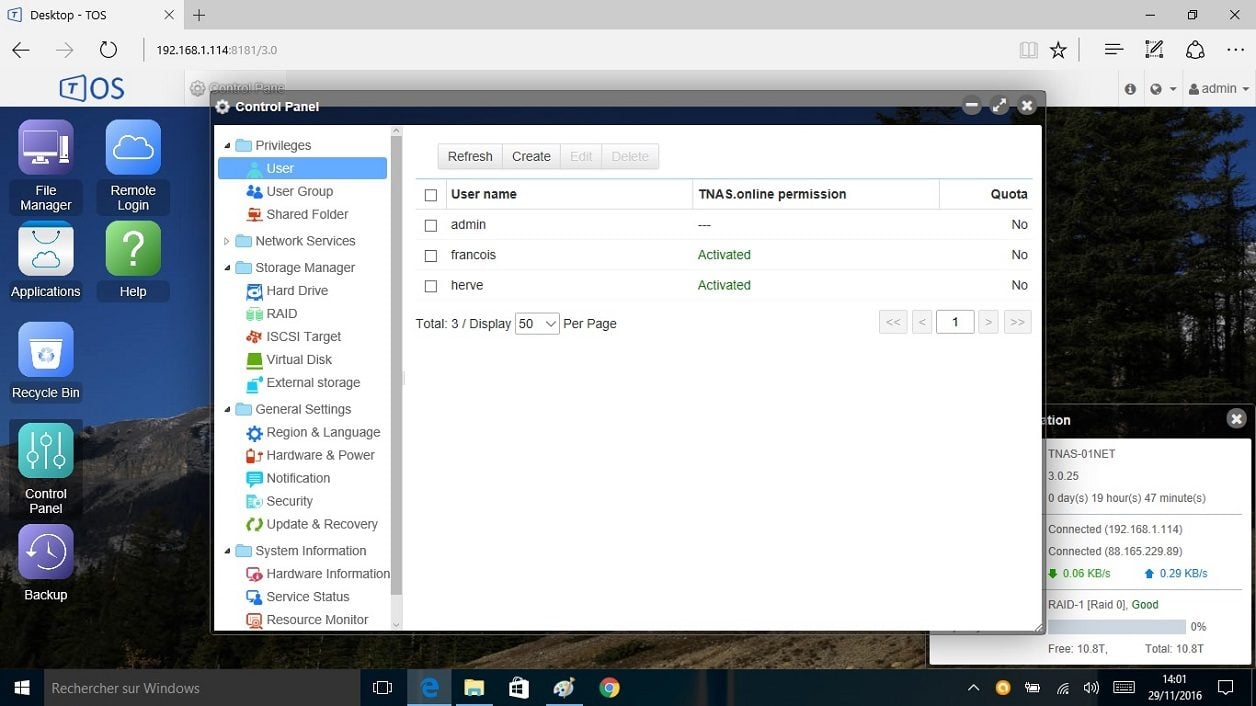Screen dimensions: 1256x706
Task: Check the box for the admin user row
Action: tap(431, 226)
